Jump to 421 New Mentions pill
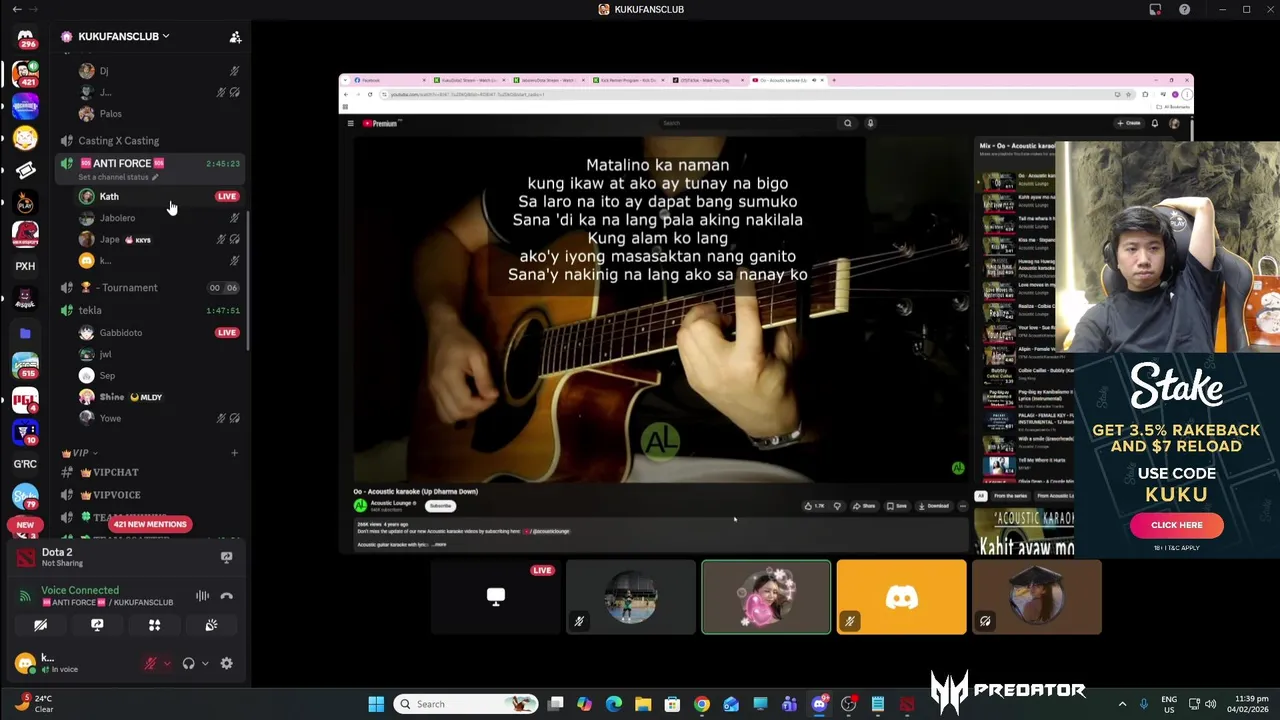Viewport: 1280px width, 720px height. (x=150, y=524)
